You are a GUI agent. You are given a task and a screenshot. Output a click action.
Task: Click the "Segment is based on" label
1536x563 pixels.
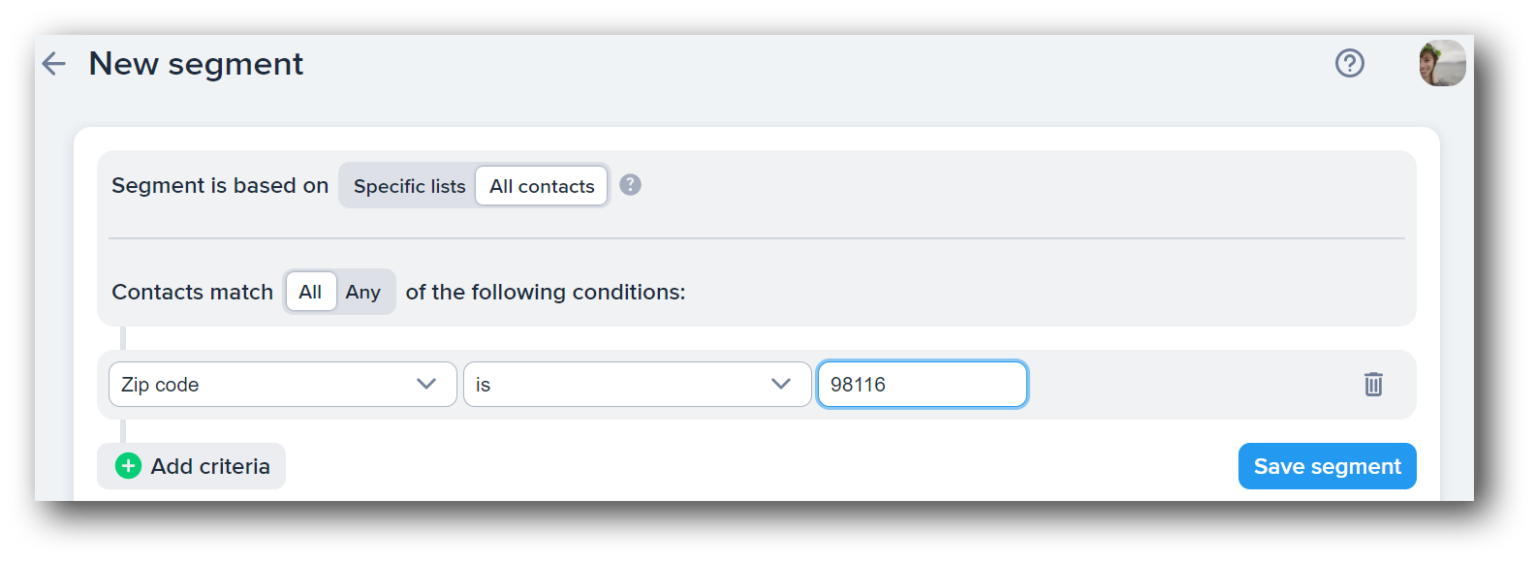pyautogui.click(x=220, y=186)
